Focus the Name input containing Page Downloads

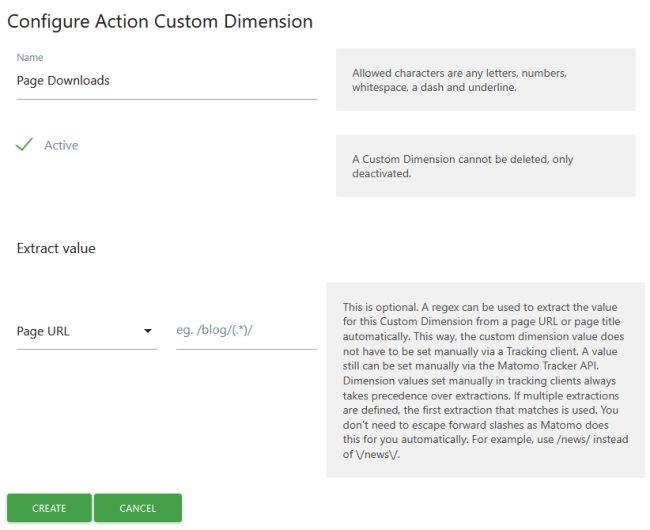(166, 81)
